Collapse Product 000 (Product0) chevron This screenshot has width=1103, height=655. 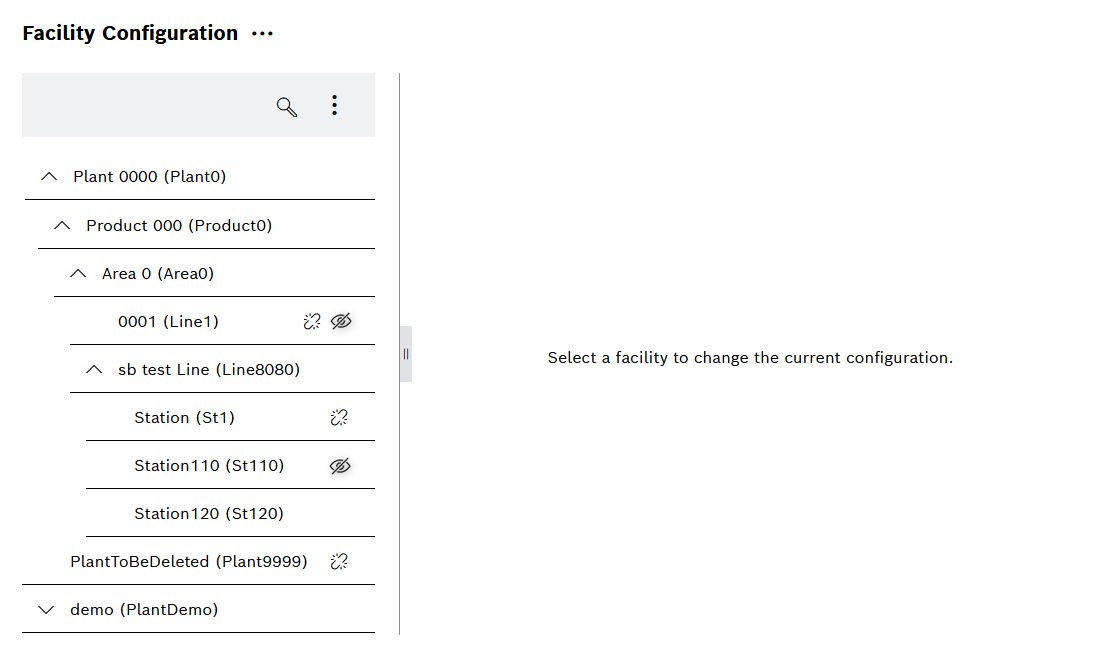62,226
